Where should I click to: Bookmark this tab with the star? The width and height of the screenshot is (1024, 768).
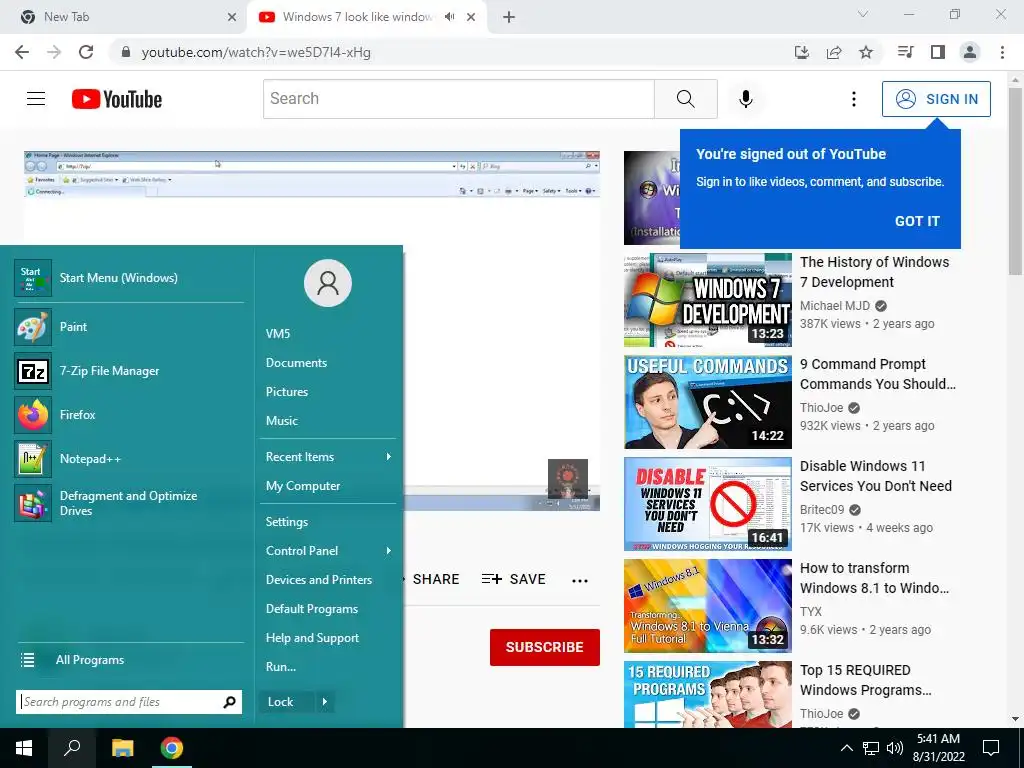pyautogui.click(x=866, y=52)
